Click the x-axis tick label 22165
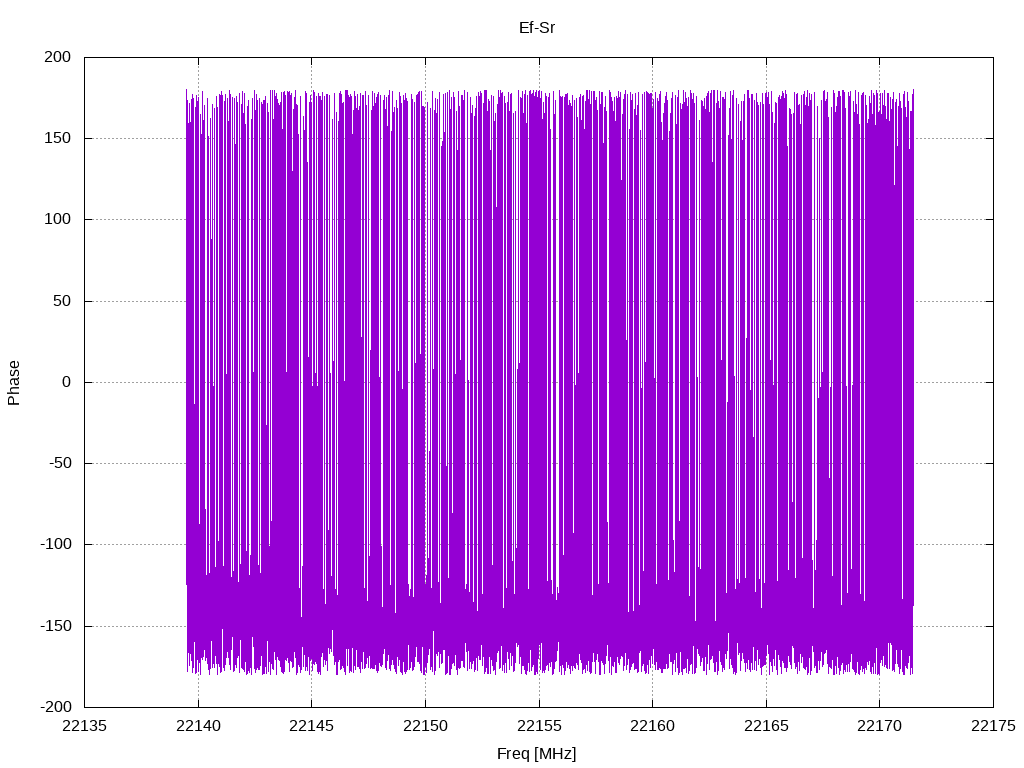This screenshot has width=1024, height=768. click(x=766, y=726)
